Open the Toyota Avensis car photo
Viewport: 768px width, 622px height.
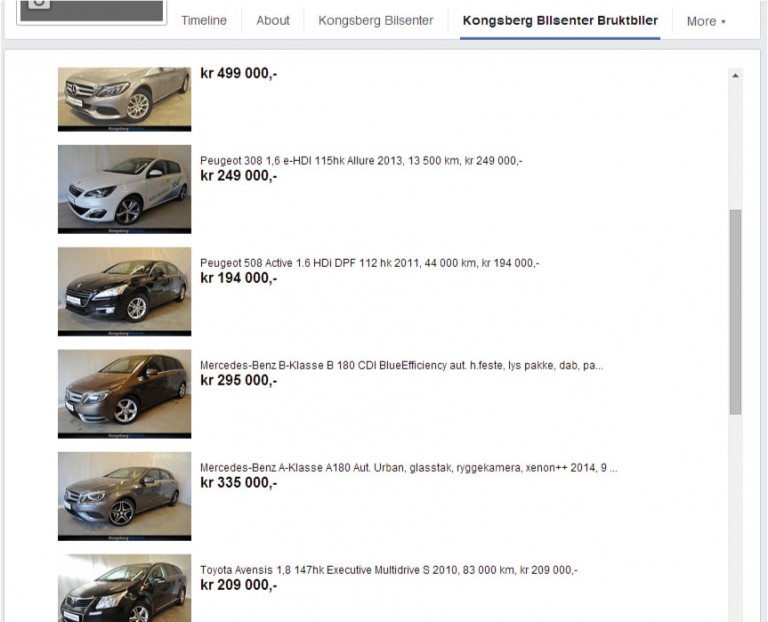point(124,588)
